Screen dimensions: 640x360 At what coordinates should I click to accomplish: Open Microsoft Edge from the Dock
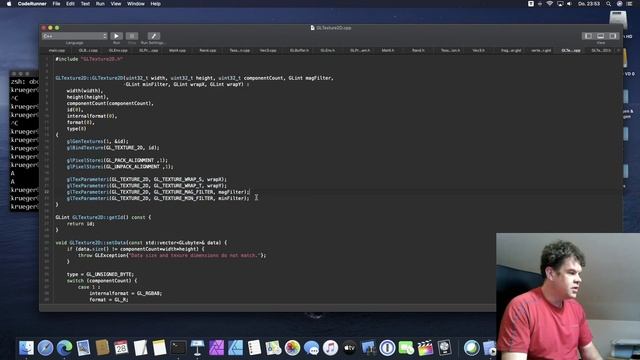[64, 348]
